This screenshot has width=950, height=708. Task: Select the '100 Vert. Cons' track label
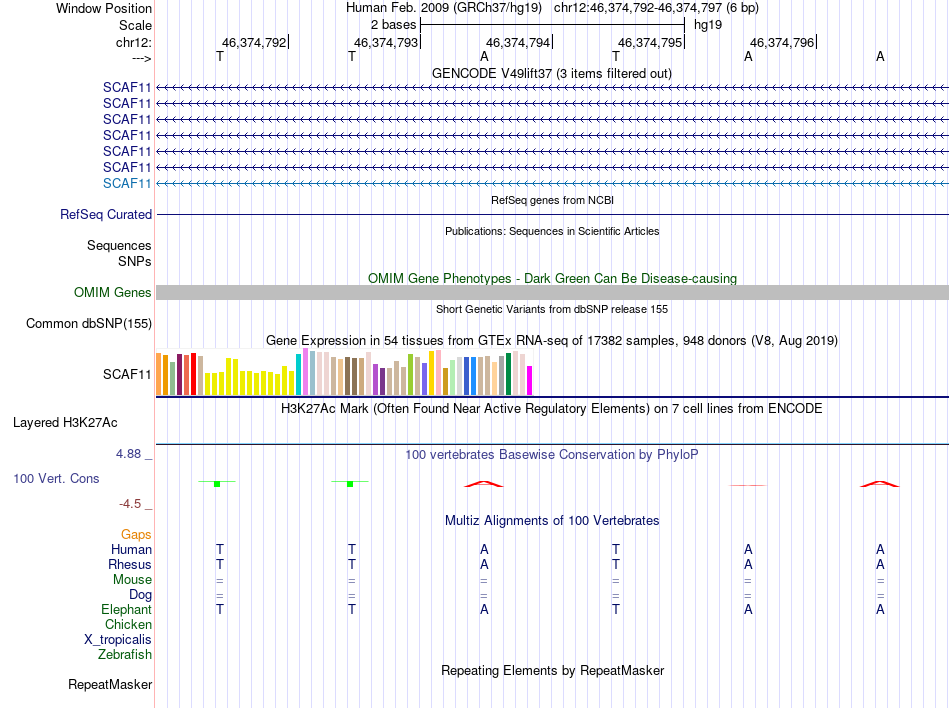tap(56, 478)
